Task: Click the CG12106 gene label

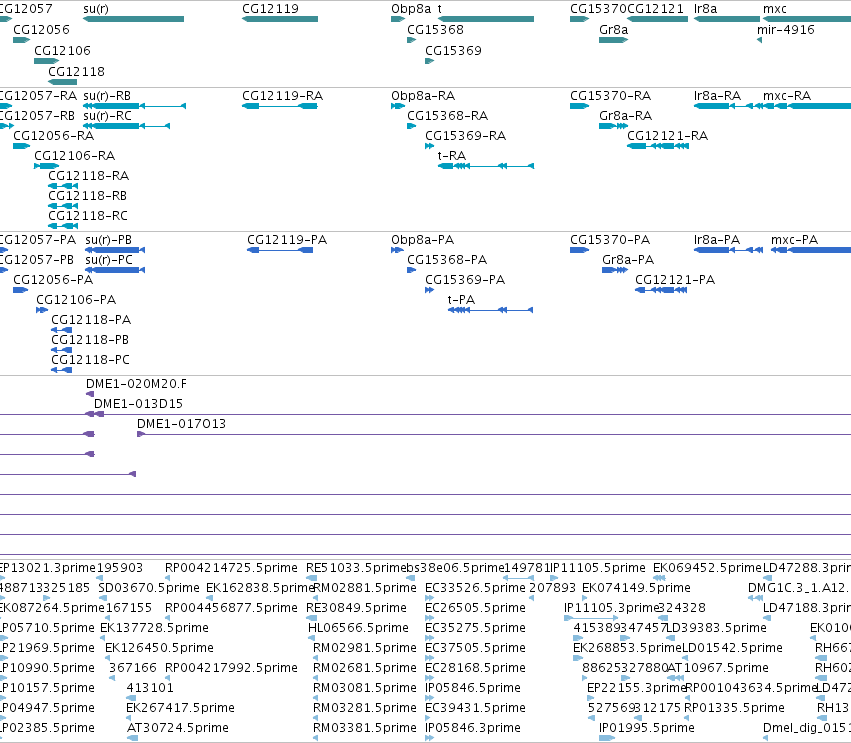Action: tap(62, 50)
